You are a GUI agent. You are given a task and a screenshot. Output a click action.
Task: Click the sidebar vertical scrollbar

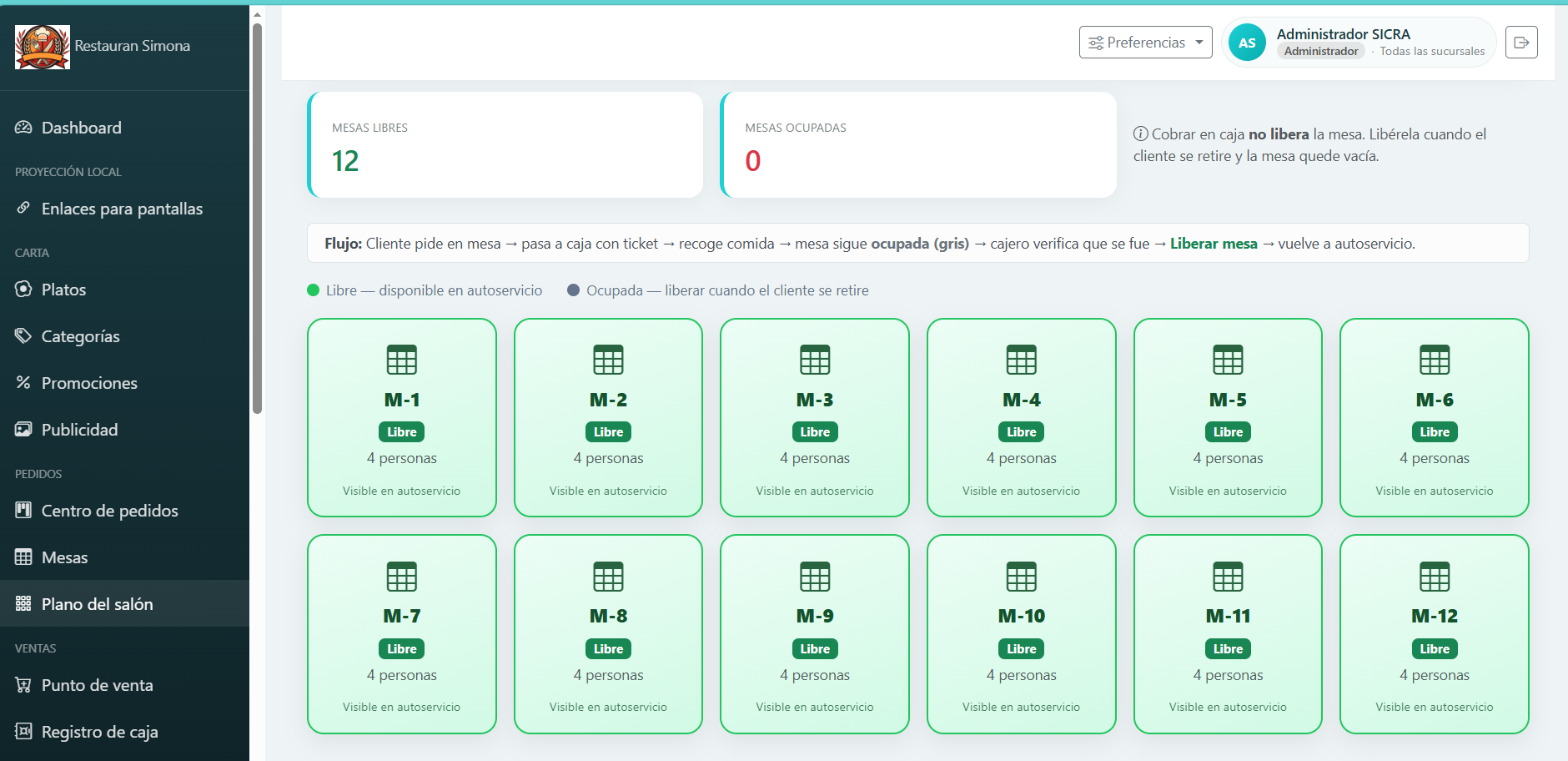click(x=257, y=217)
